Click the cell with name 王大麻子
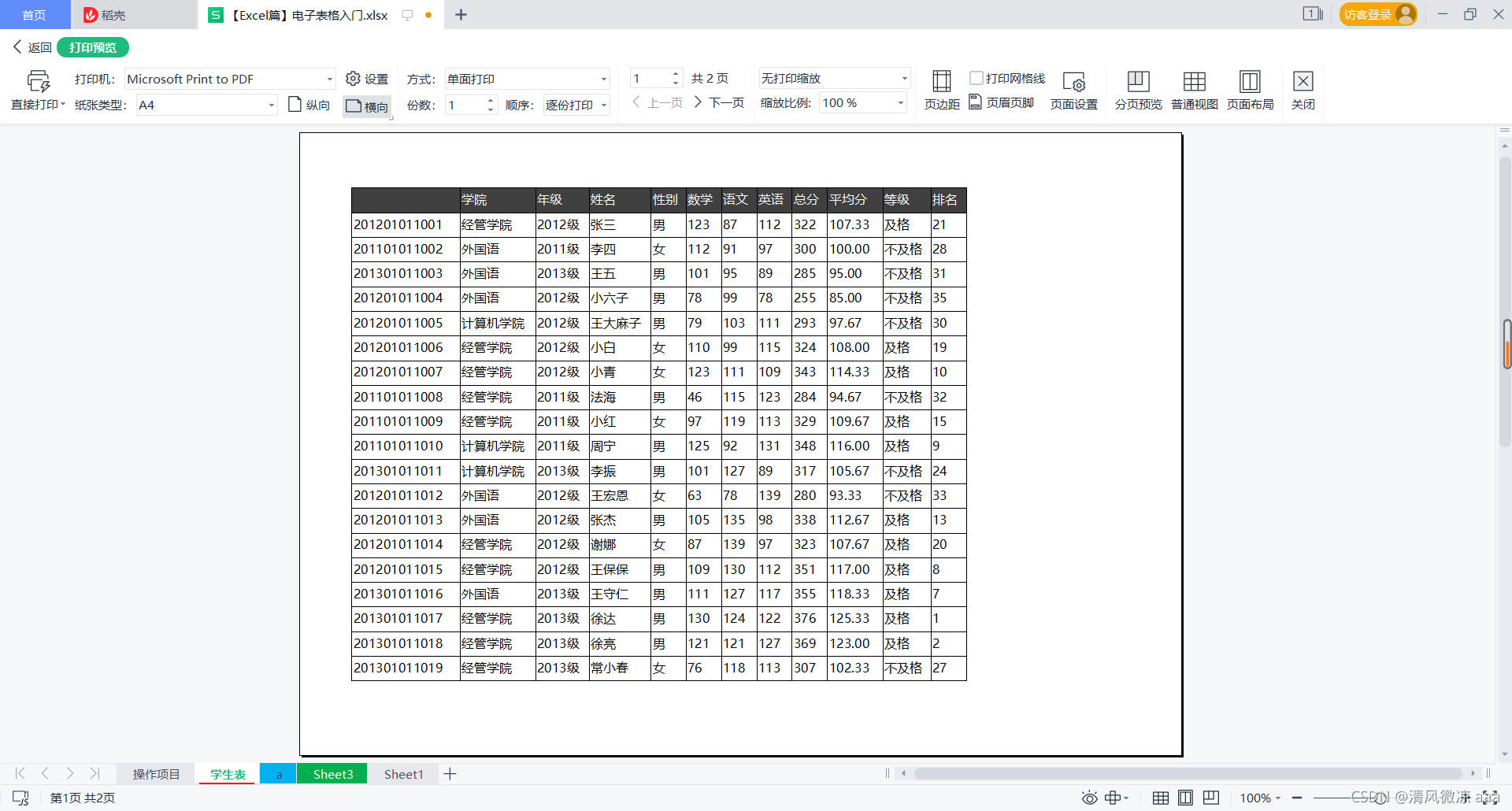This screenshot has height=811, width=1512. pos(619,323)
